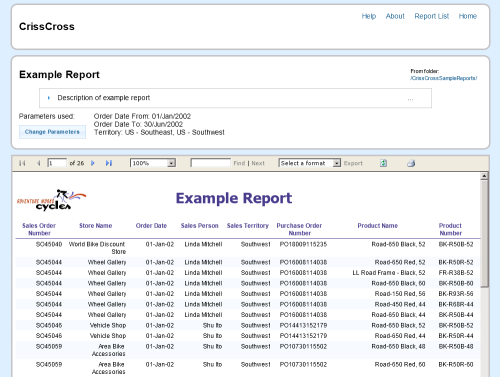Click Order Date From: 01/Jan/2002 text
Screen dimensions: 500x377
tap(142, 116)
